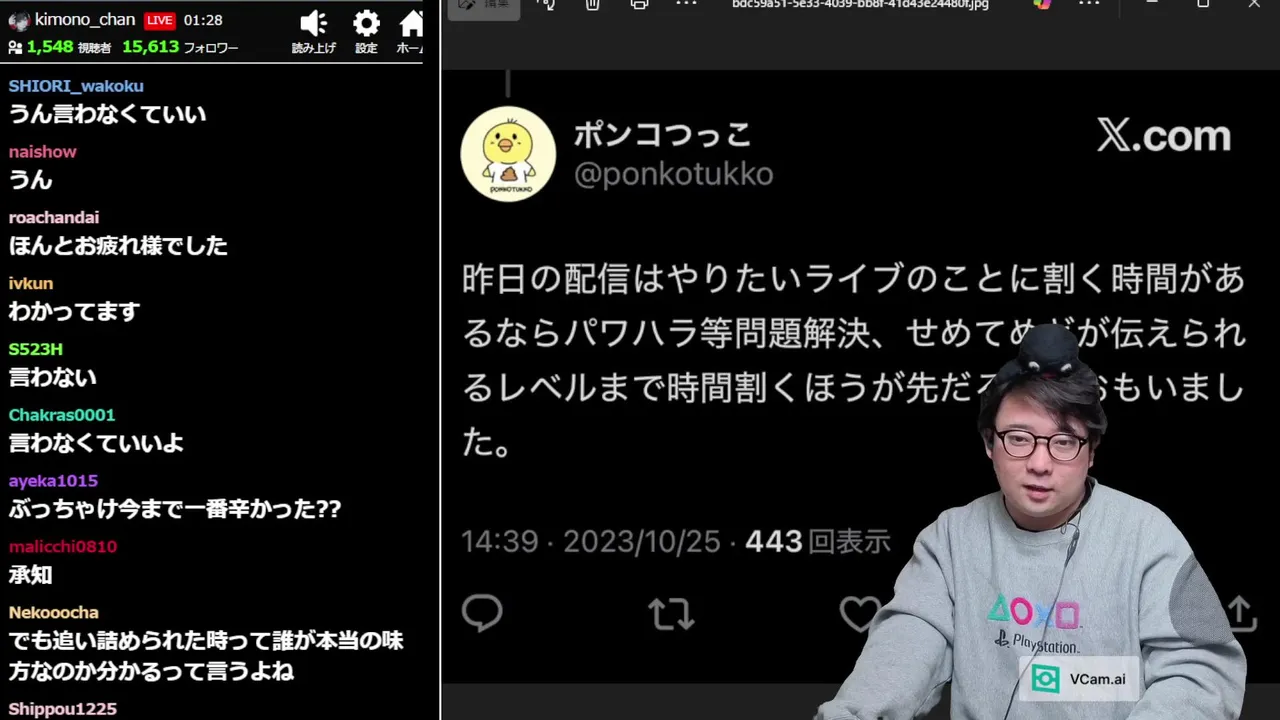The width and height of the screenshot is (1280, 720).
Task: Go to the ホーム house icon
Action: click(411, 24)
